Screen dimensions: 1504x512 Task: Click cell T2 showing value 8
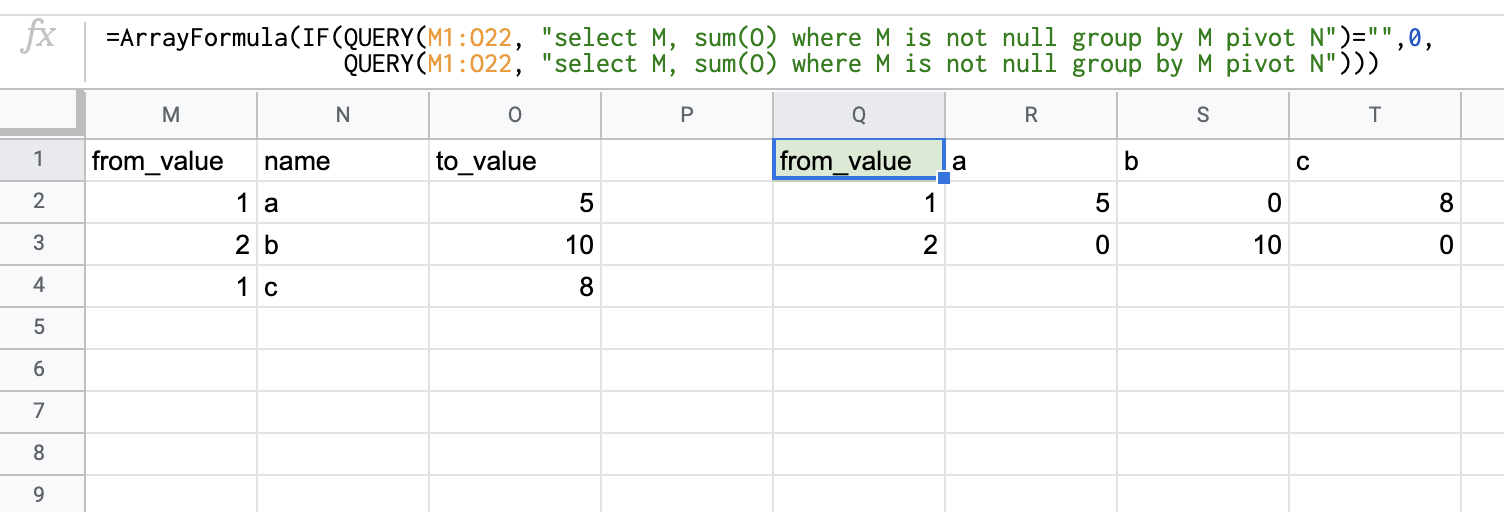(x=1375, y=203)
